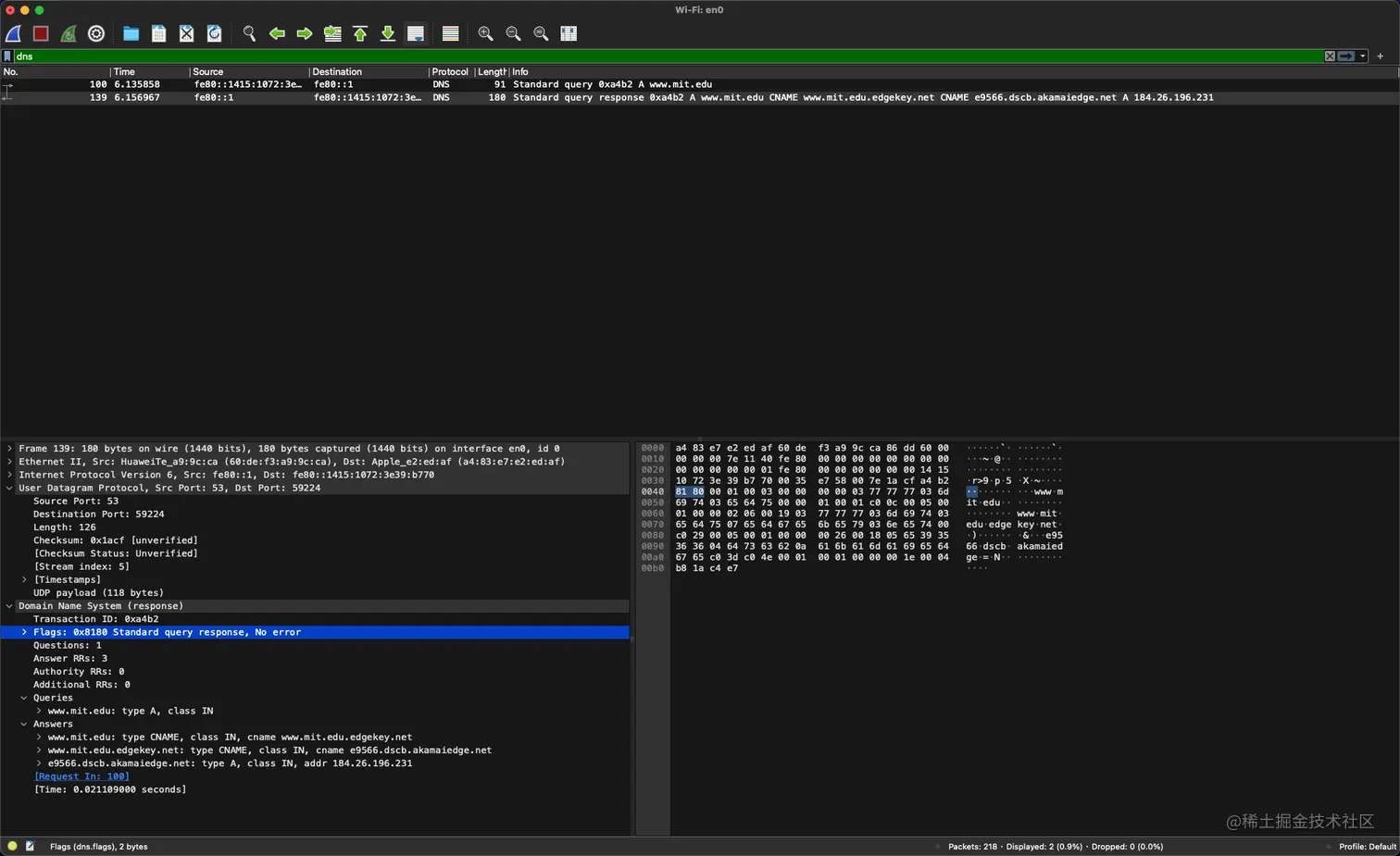
Task: Open display filter bookmarks
Action: point(7,56)
